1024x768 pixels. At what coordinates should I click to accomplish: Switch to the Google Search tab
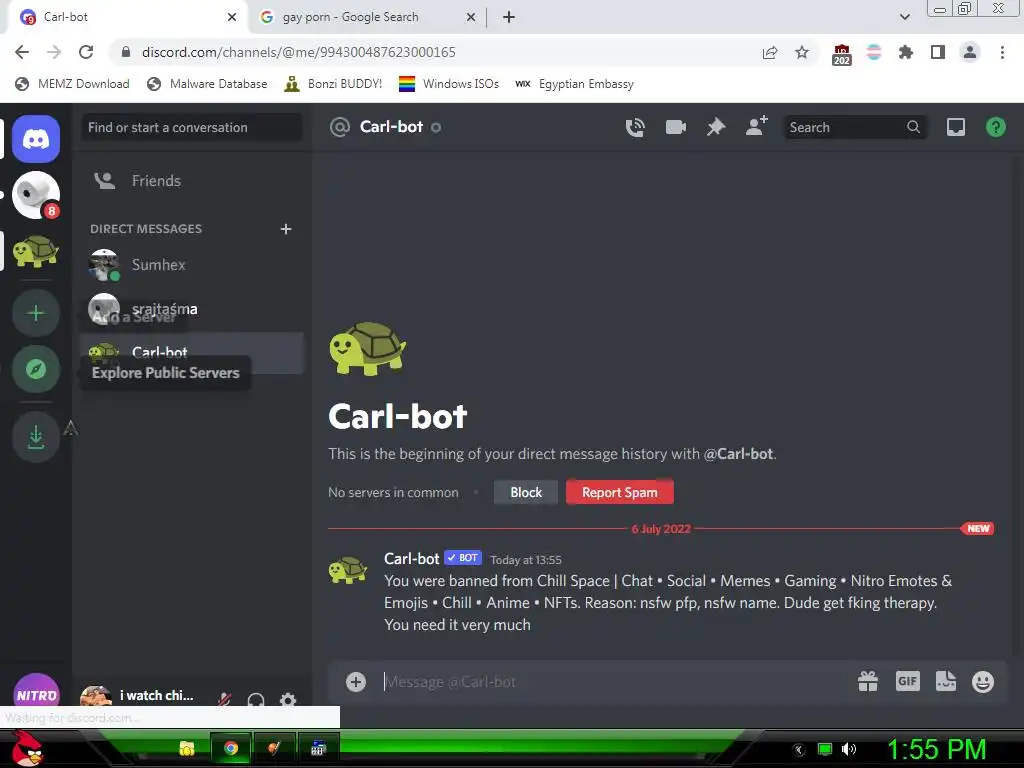(366, 17)
